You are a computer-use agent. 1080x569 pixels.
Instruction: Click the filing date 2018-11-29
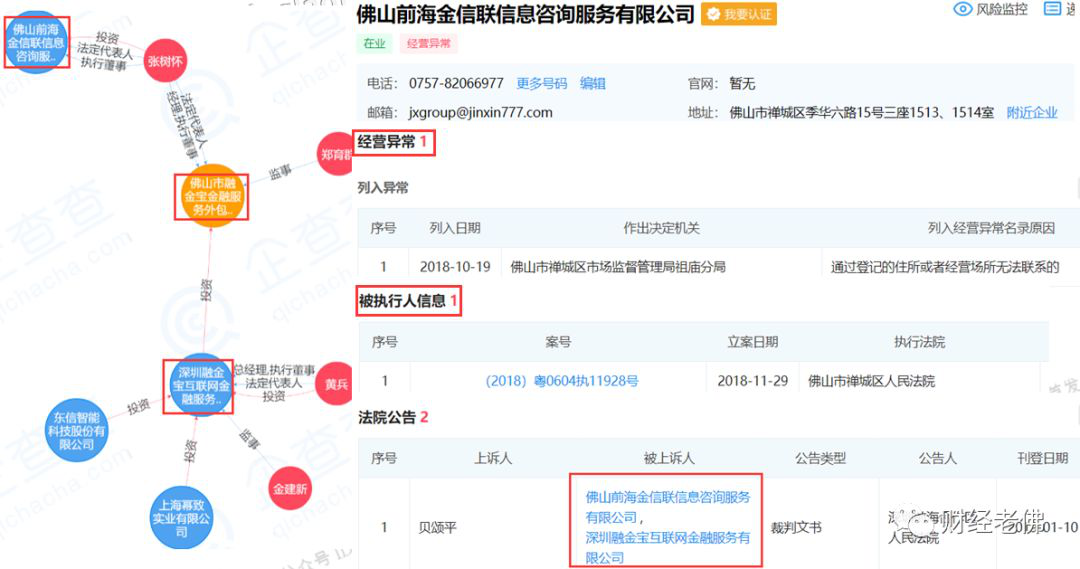[753, 381]
